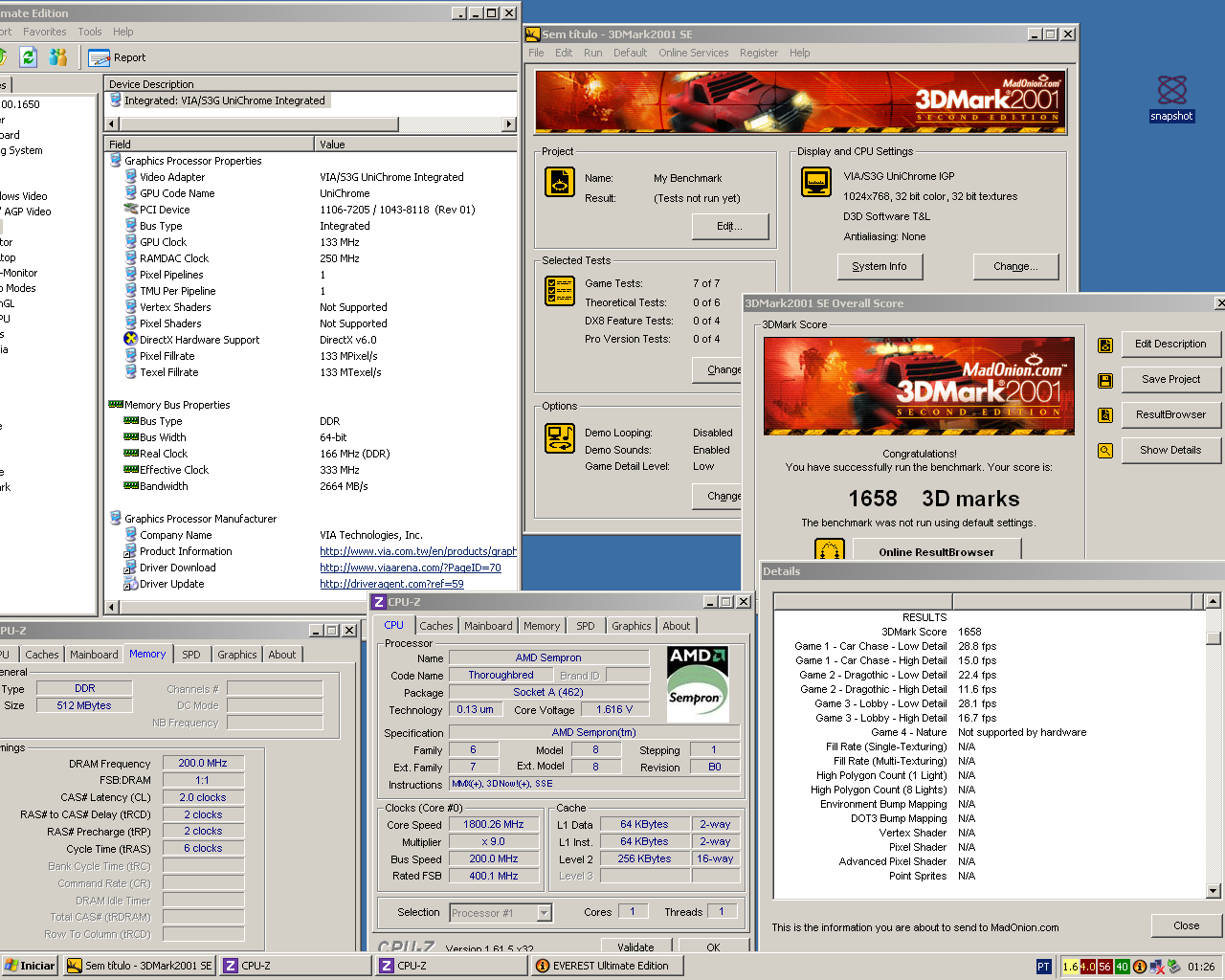Click the Details scrollbar down arrow

coord(1214,891)
